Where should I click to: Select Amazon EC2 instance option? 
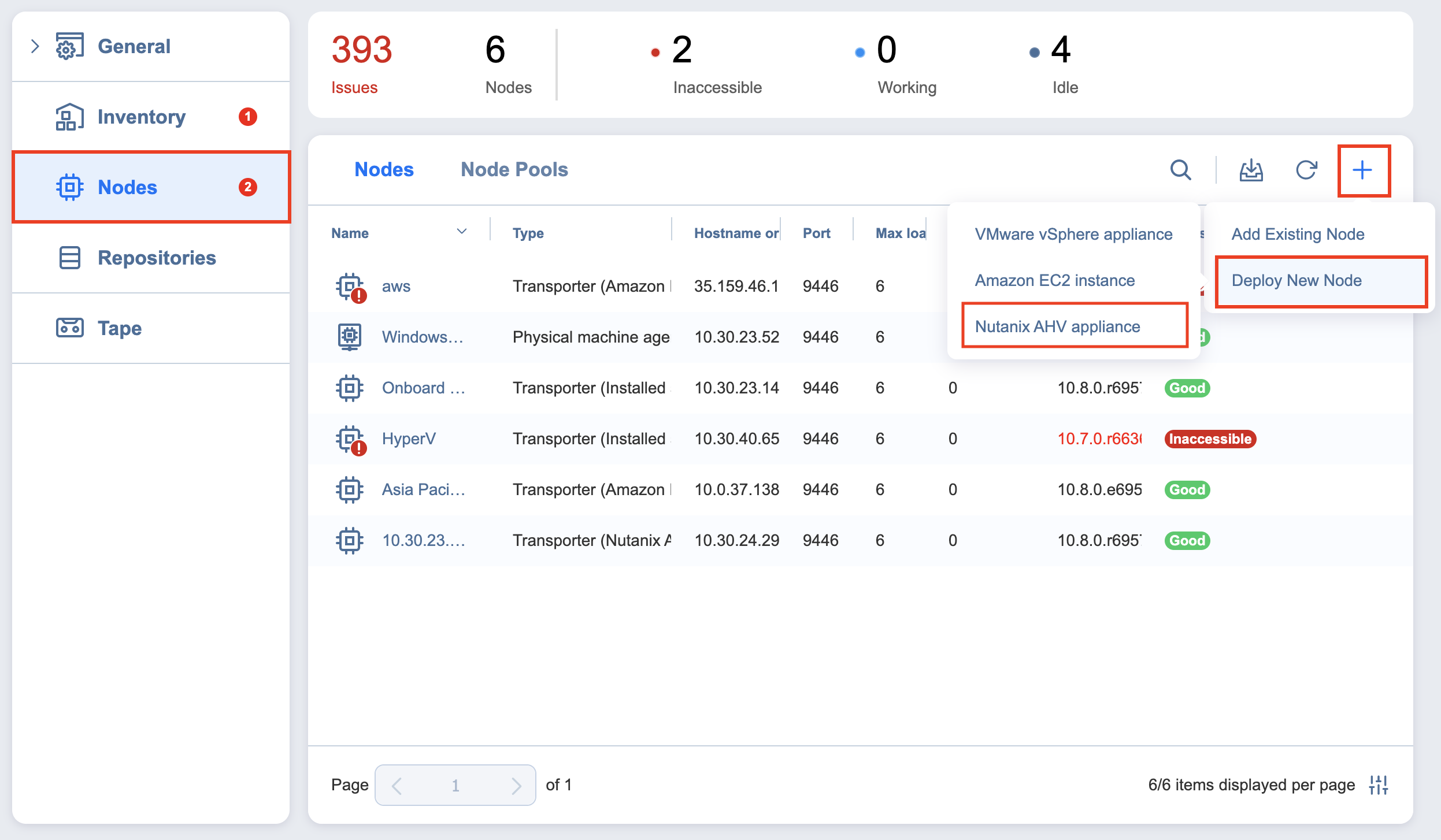pyautogui.click(x=1054, y=280)
